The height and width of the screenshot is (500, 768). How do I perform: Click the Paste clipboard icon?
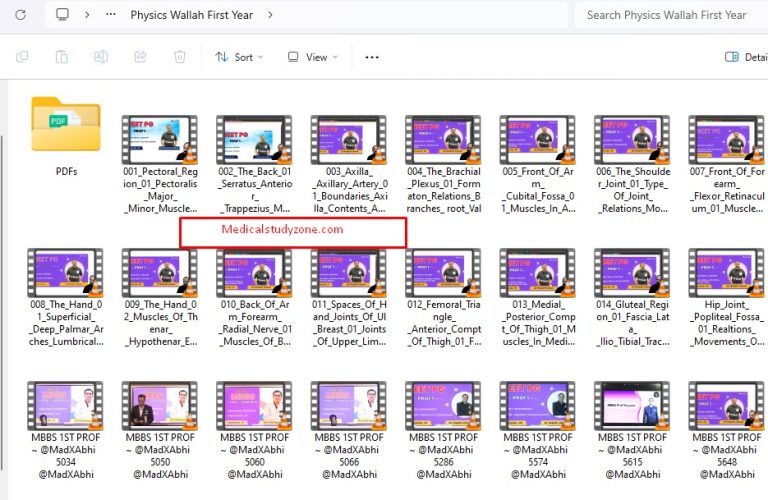coord(61,57)
